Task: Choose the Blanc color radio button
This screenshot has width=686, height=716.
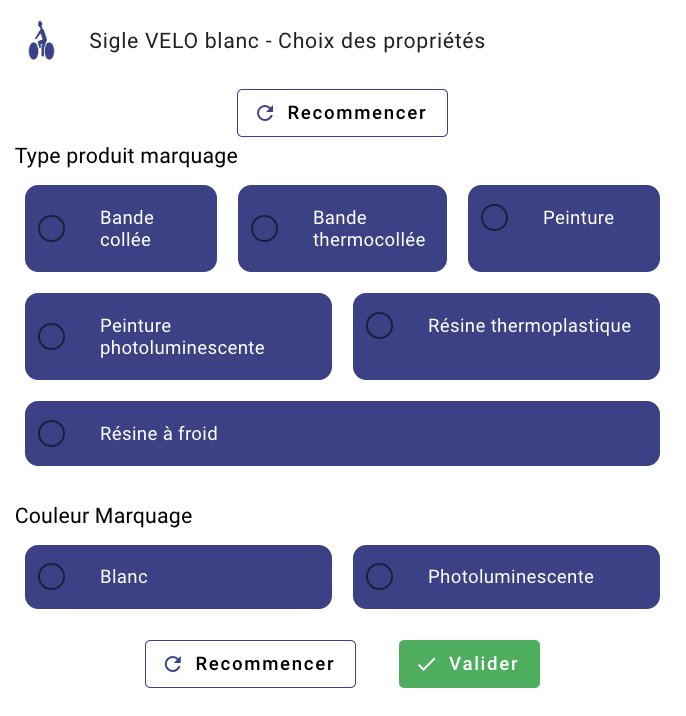Action: coord(51,577)
